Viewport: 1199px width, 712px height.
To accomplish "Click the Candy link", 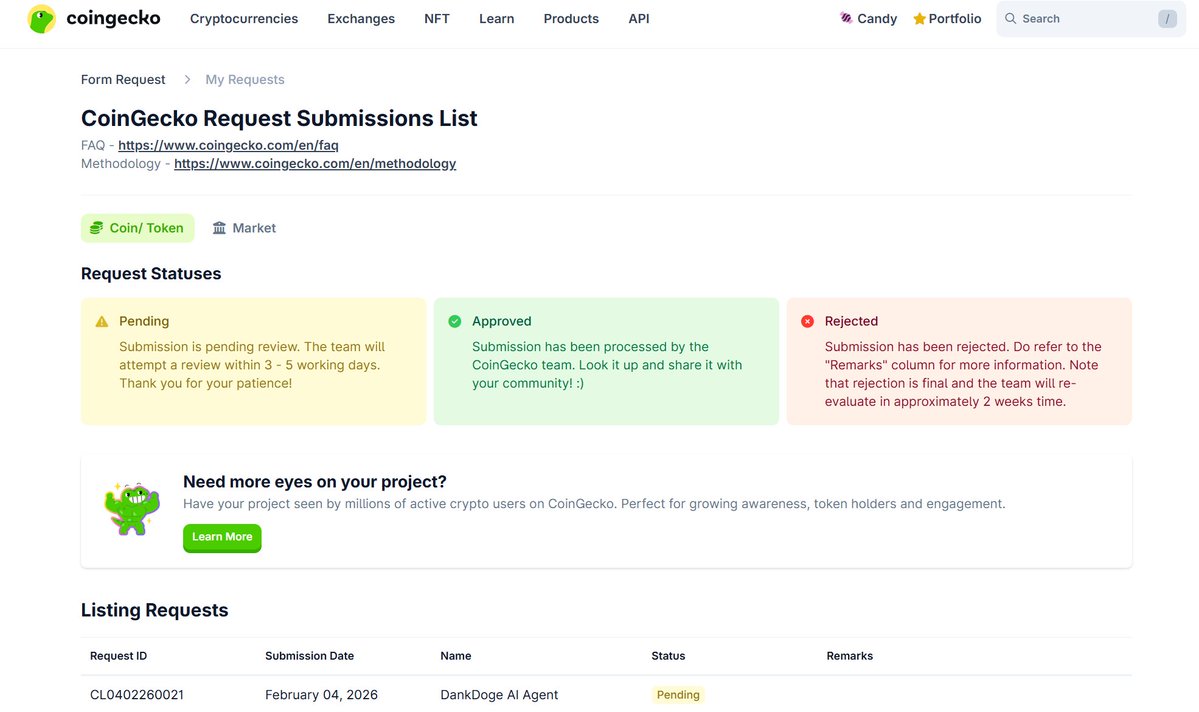I will point(868,18).
